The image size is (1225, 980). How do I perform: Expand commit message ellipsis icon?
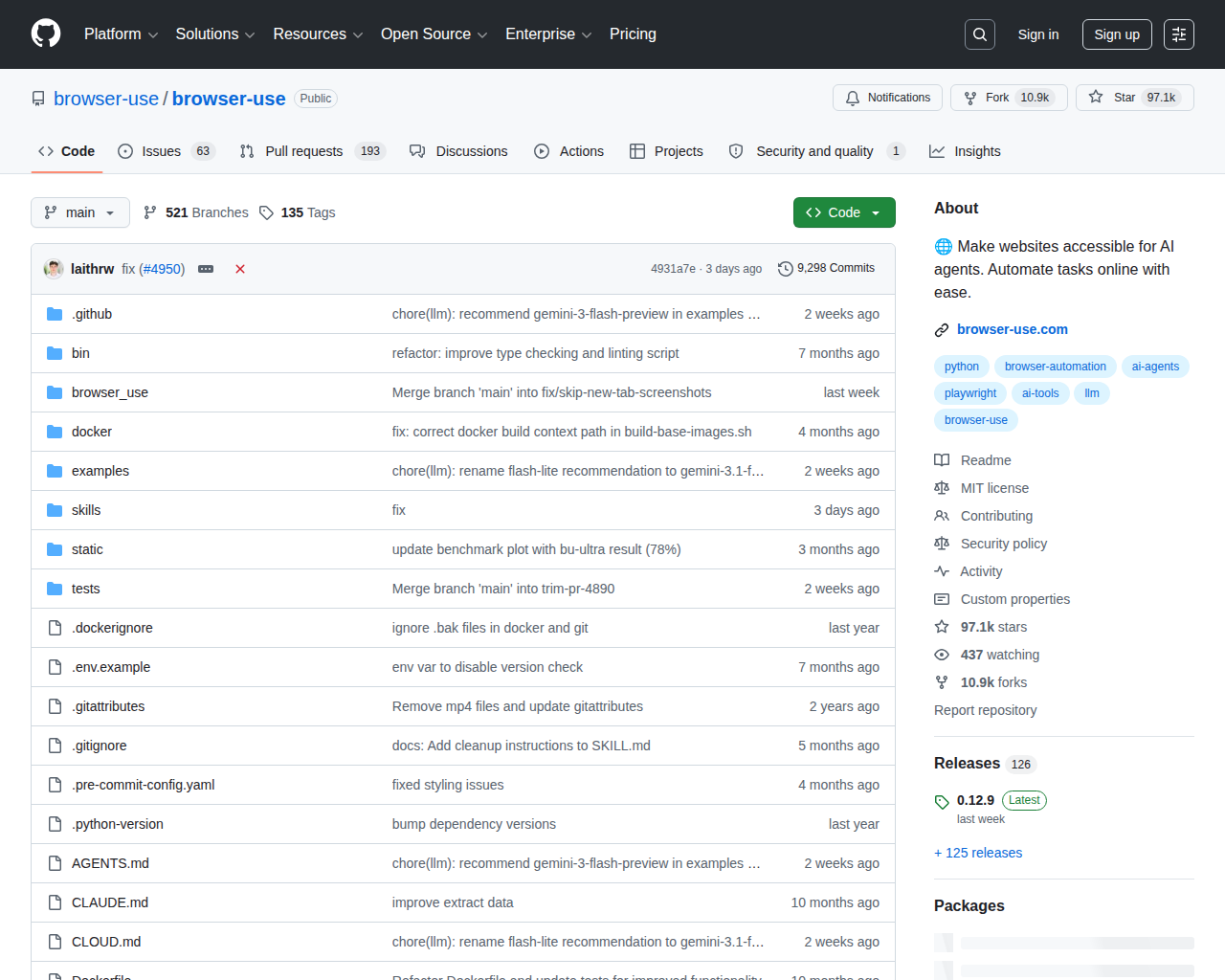206,269
